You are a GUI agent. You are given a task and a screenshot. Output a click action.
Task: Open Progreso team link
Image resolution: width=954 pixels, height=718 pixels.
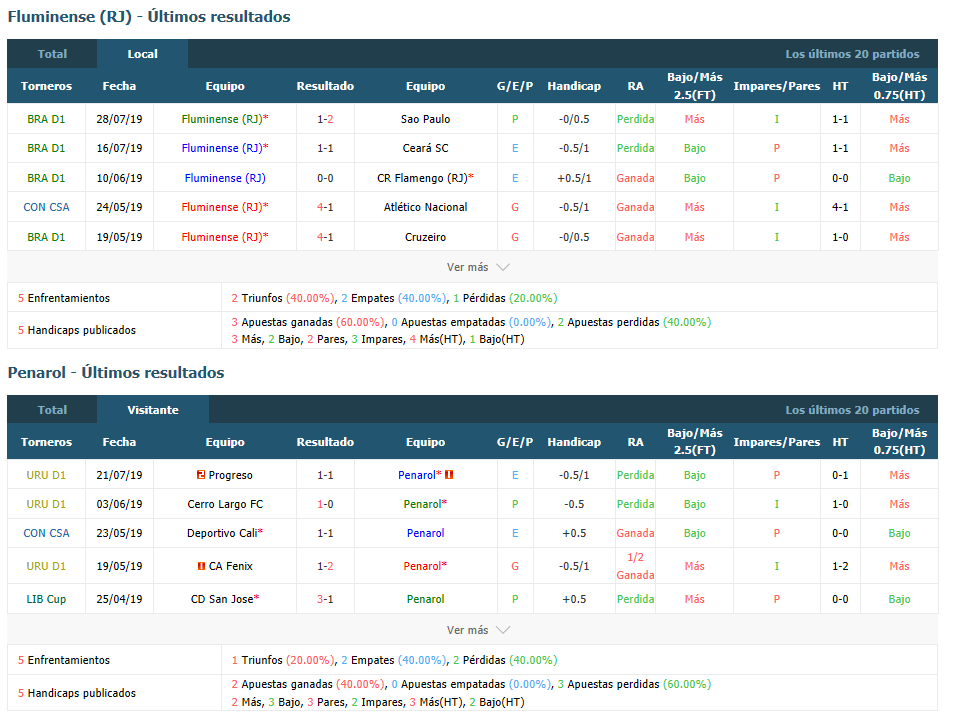point(230,475)
